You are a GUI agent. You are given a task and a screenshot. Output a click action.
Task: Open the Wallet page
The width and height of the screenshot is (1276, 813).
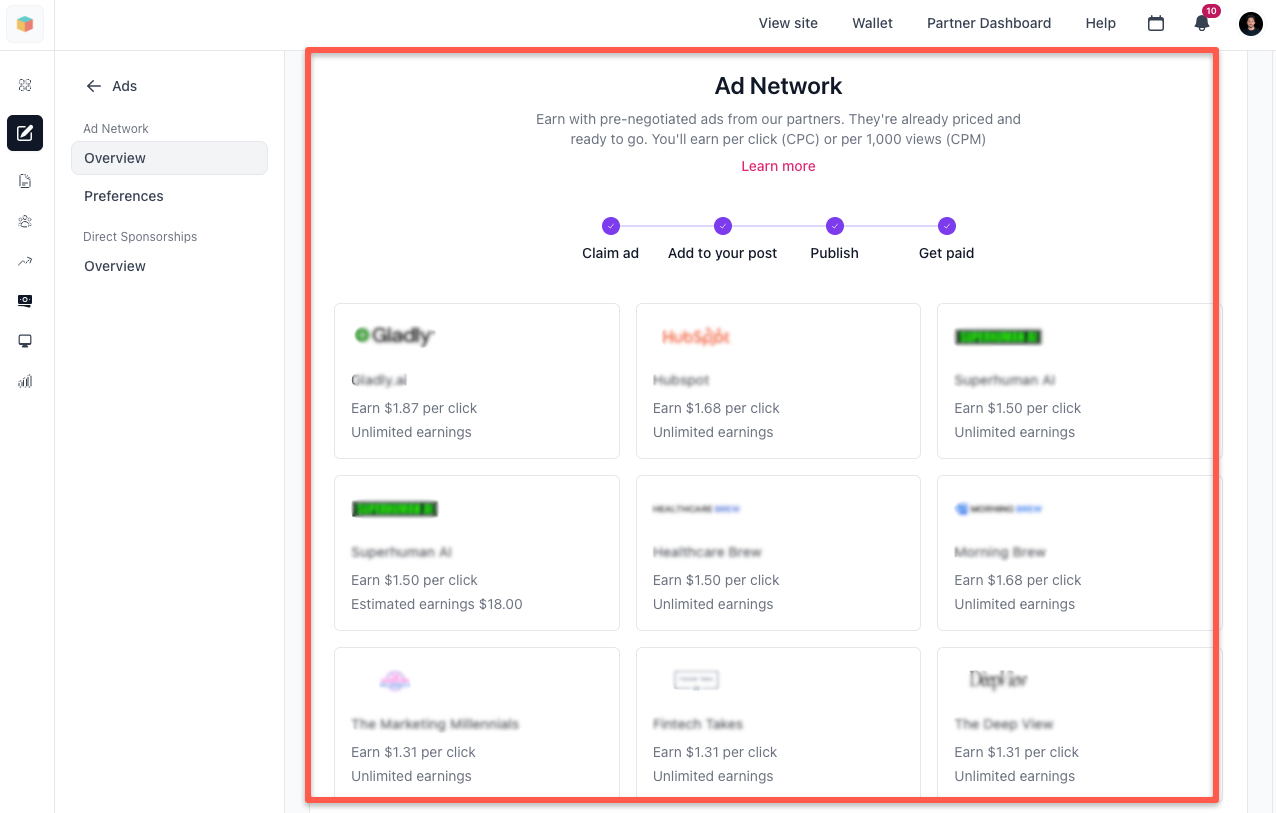coord(871,23)
